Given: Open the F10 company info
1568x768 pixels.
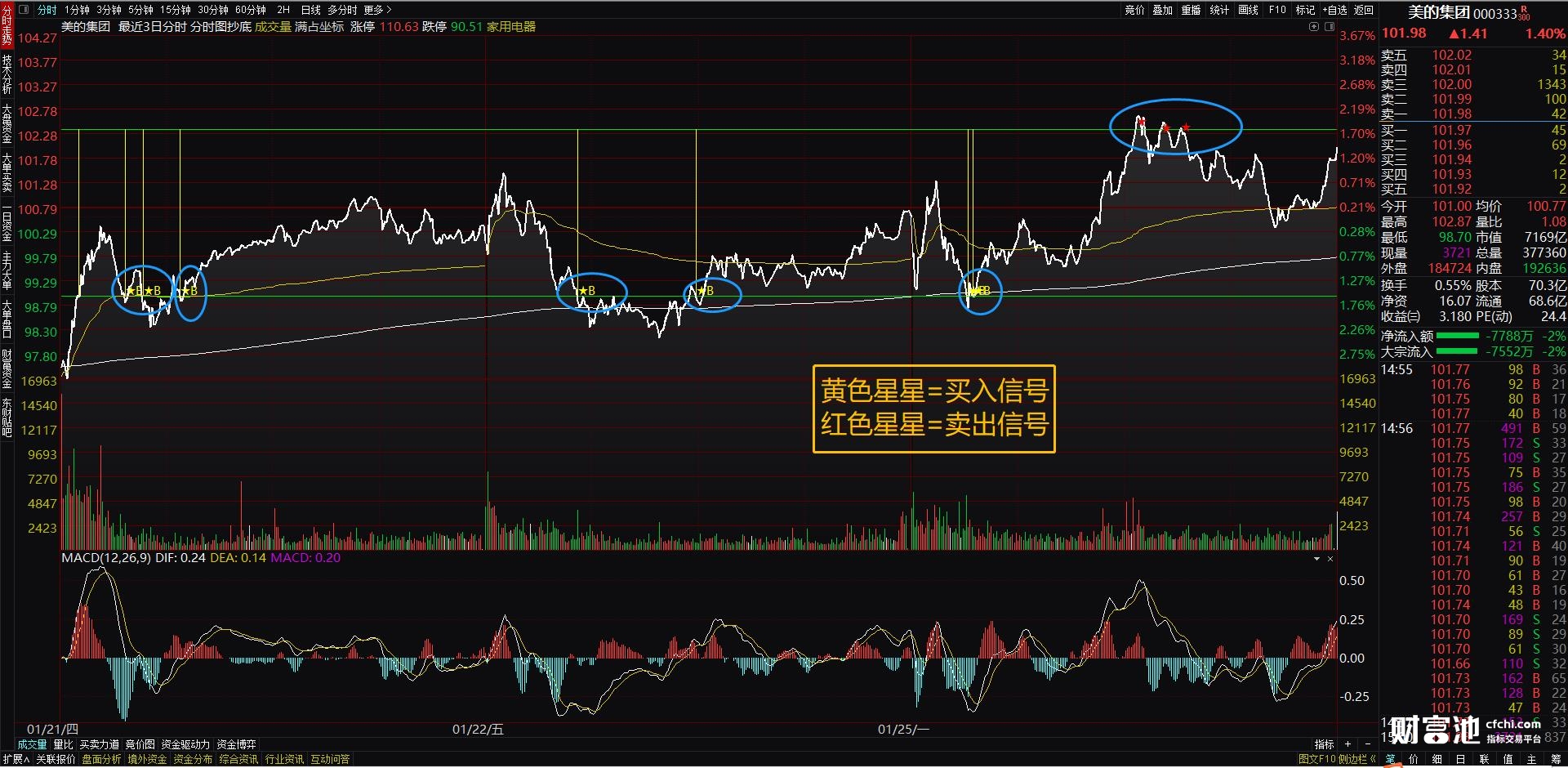Looking at the screenshot, I should coord(1277,10).
